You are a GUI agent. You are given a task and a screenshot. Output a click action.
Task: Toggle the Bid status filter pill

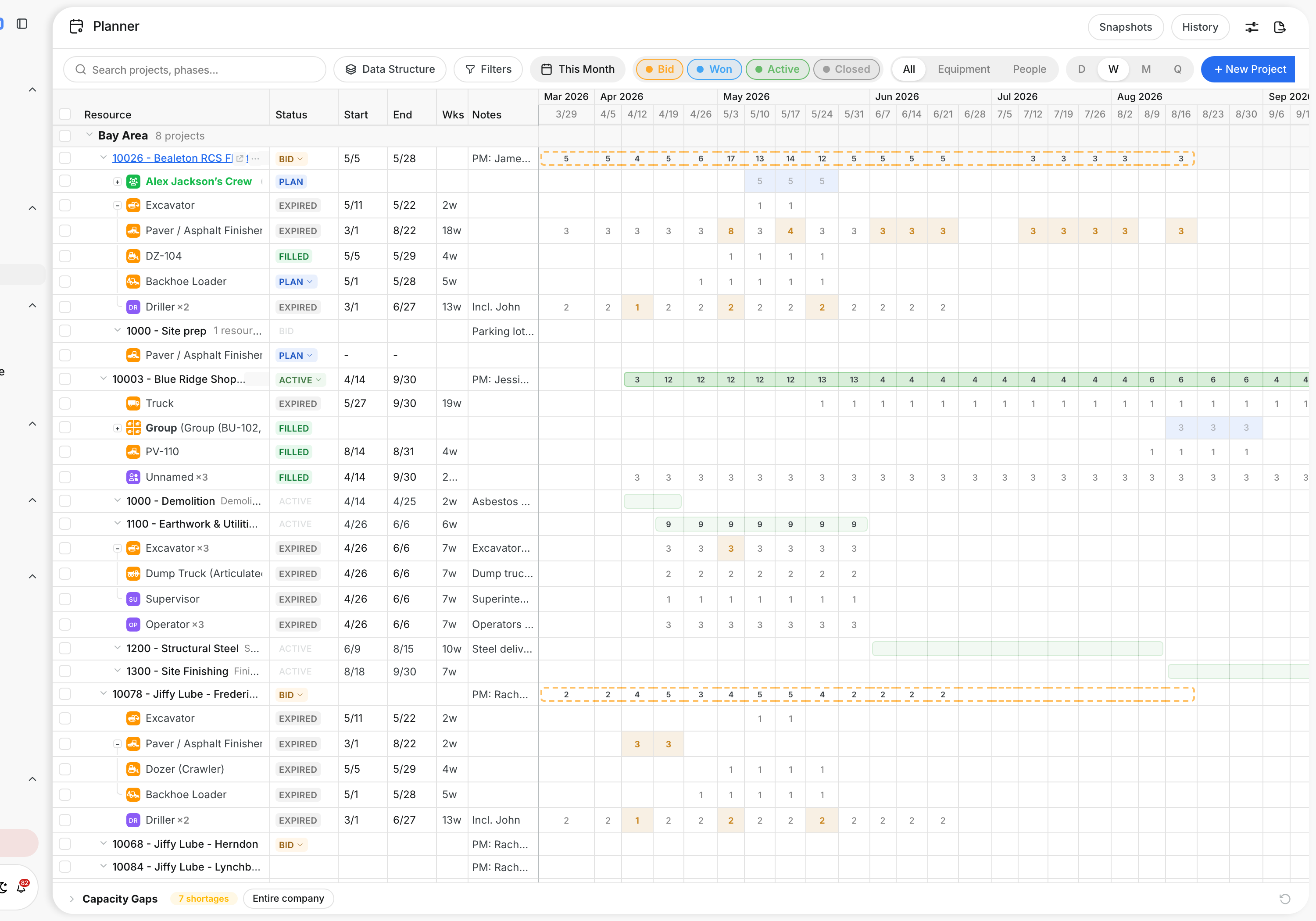point(659,69)
